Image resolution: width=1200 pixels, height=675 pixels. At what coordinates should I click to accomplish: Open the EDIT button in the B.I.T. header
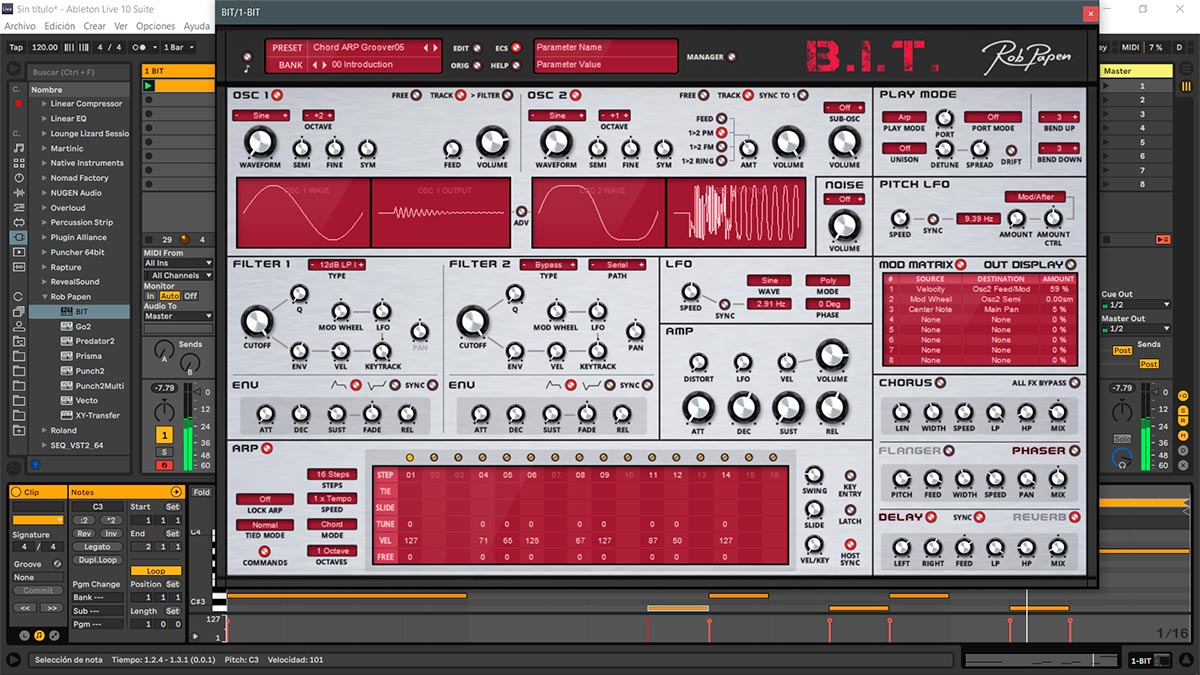point(477,48)
